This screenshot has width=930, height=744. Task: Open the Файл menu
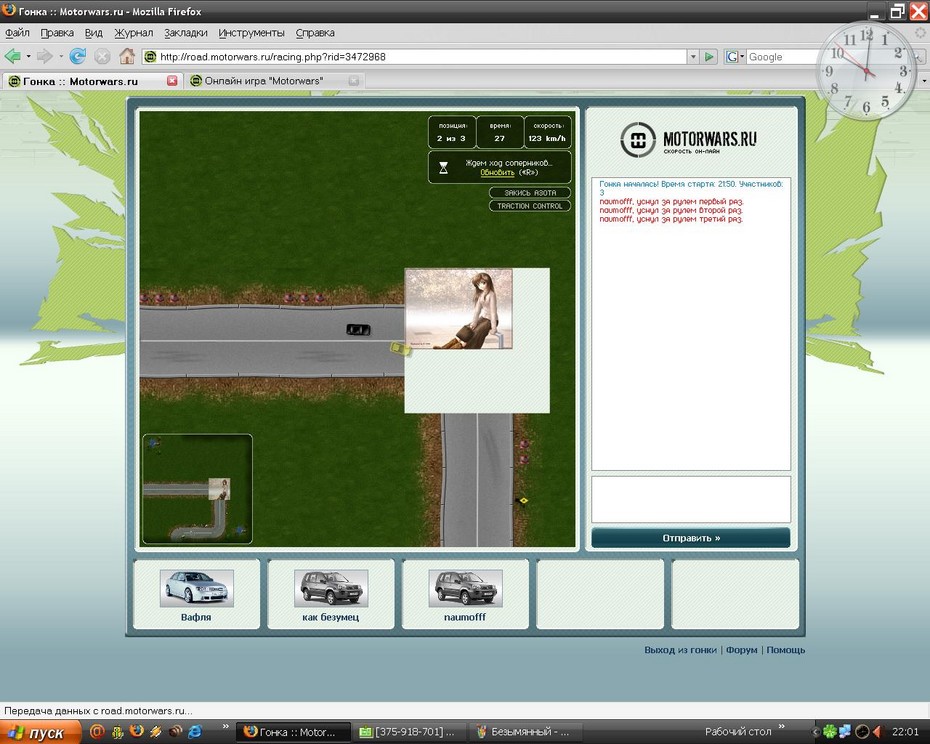pyautogui.click(x=17, y=33)
